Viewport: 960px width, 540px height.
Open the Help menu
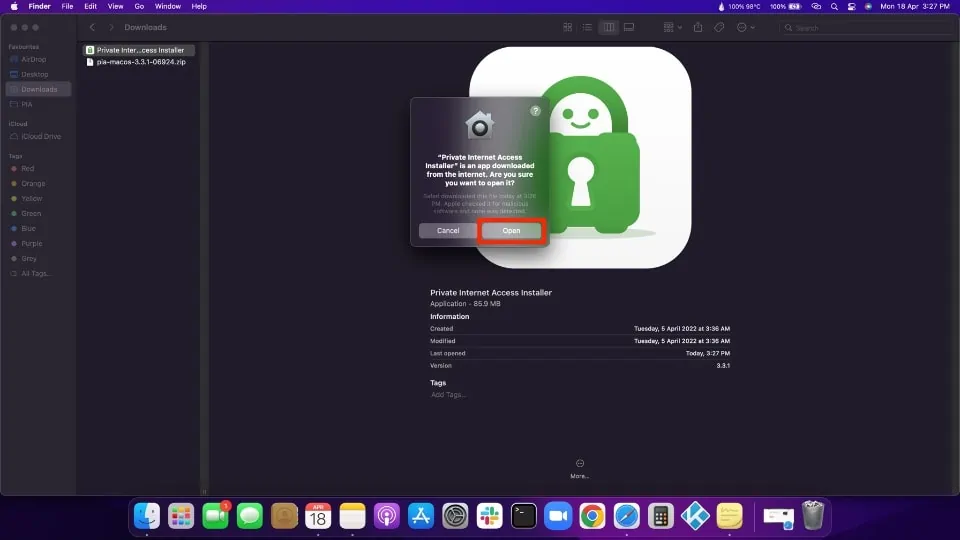point(199,6)
